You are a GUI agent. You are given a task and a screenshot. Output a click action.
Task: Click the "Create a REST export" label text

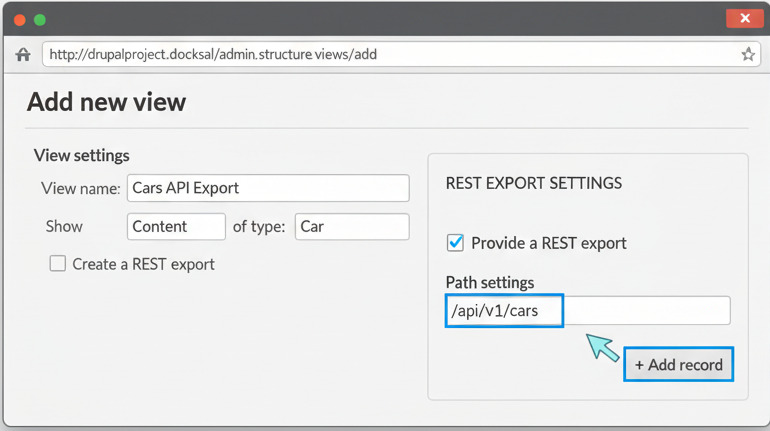[x=143, y=264]
